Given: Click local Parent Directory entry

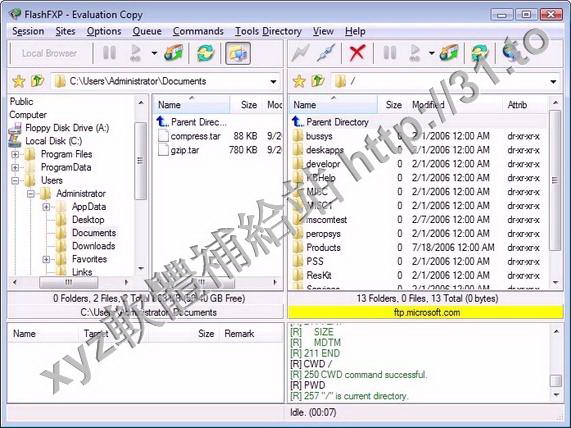Looking at the screenshot, I should tap(198, 122).
